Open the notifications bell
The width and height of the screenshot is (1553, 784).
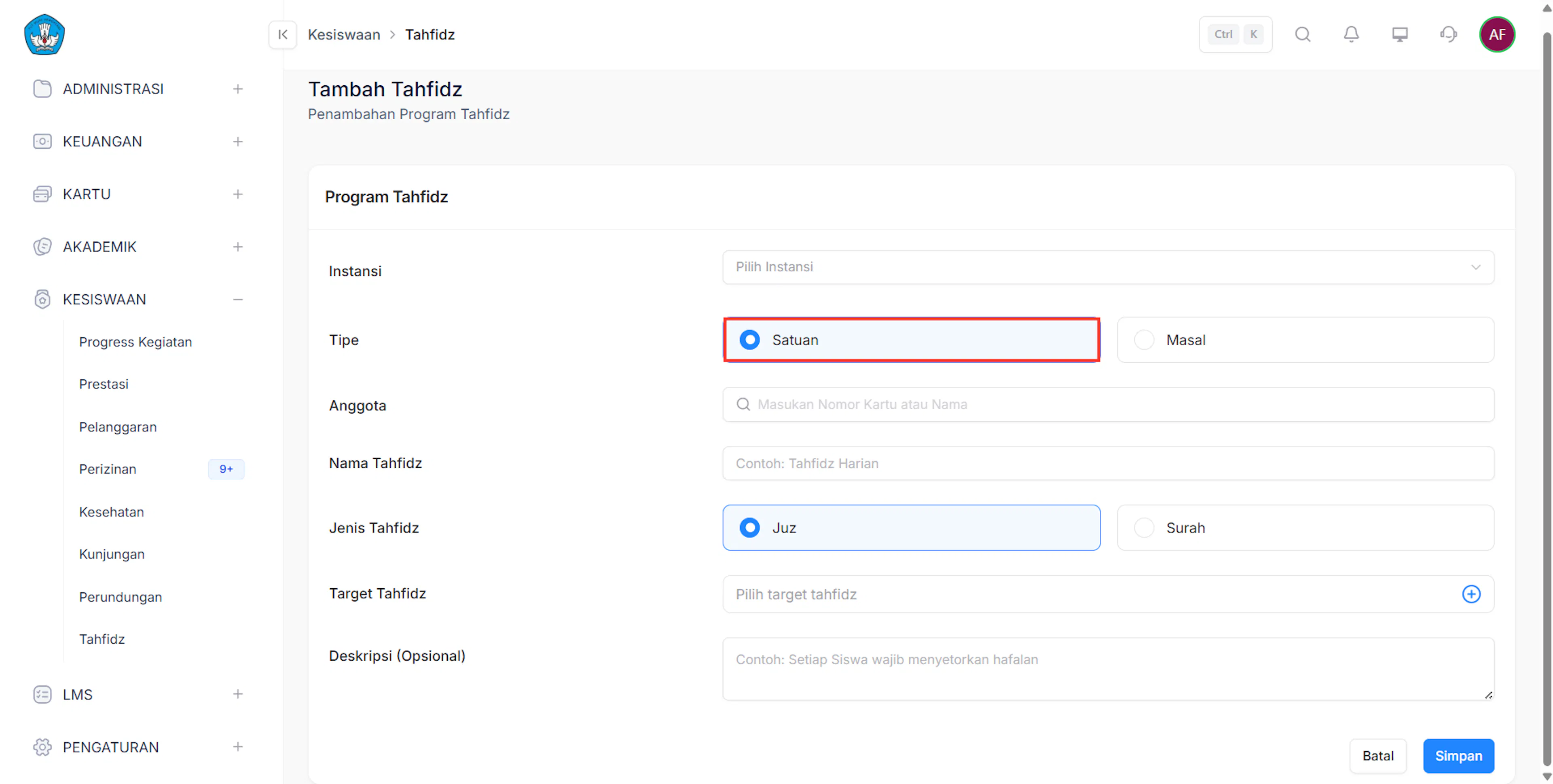(x=1351, y=34)
